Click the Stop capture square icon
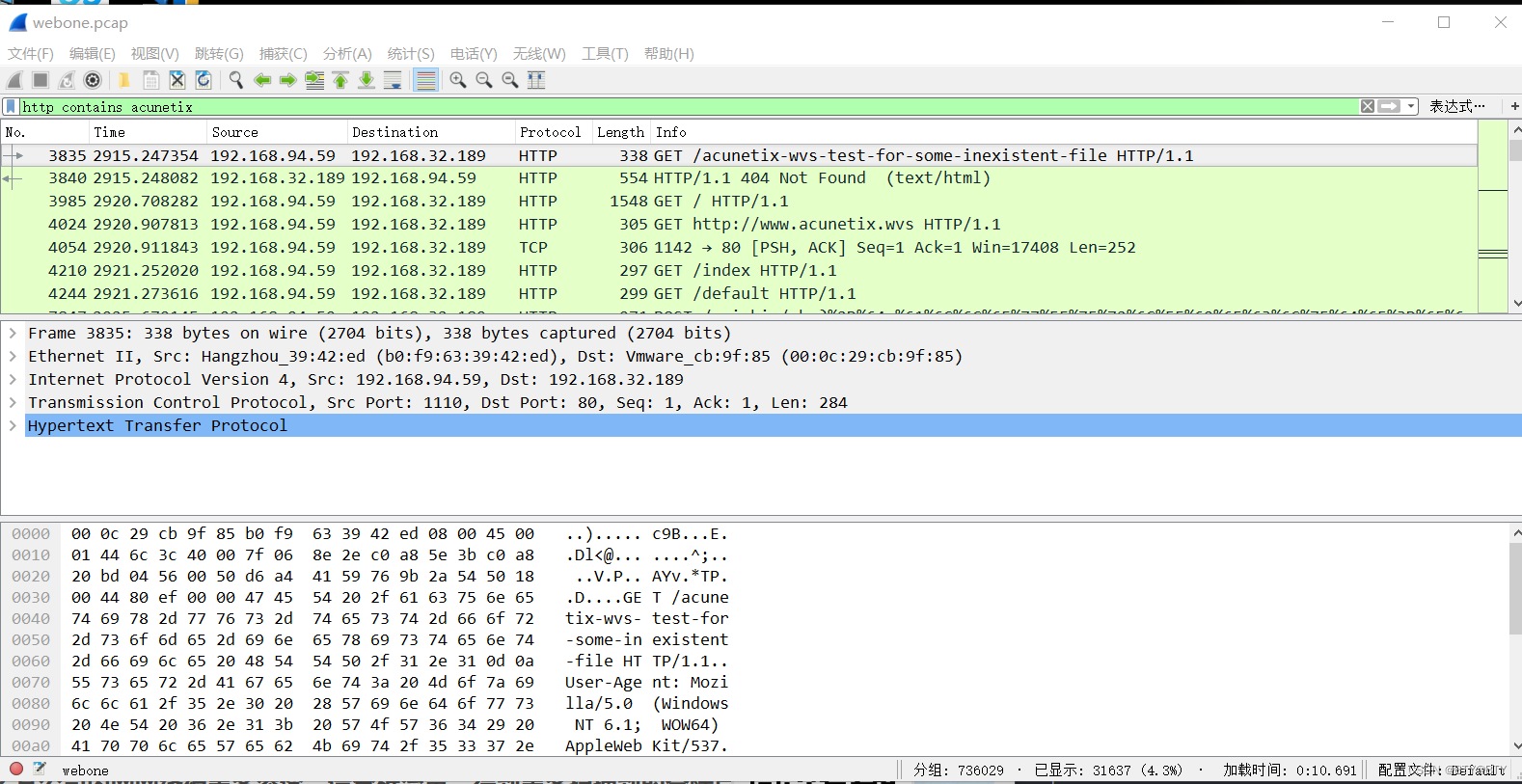Screen dimensions: 1522x784 point(41,80)
